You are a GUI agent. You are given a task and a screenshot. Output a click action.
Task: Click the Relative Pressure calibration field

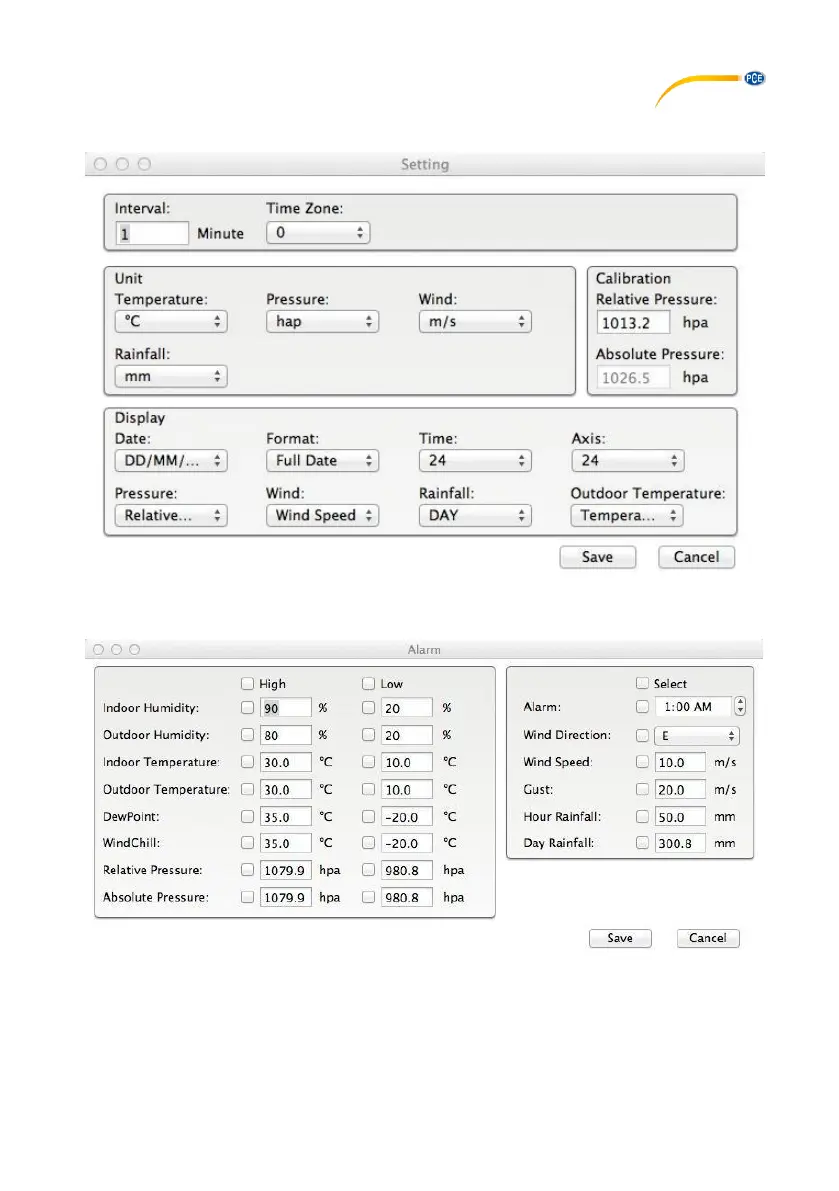(x=633, y=323)
